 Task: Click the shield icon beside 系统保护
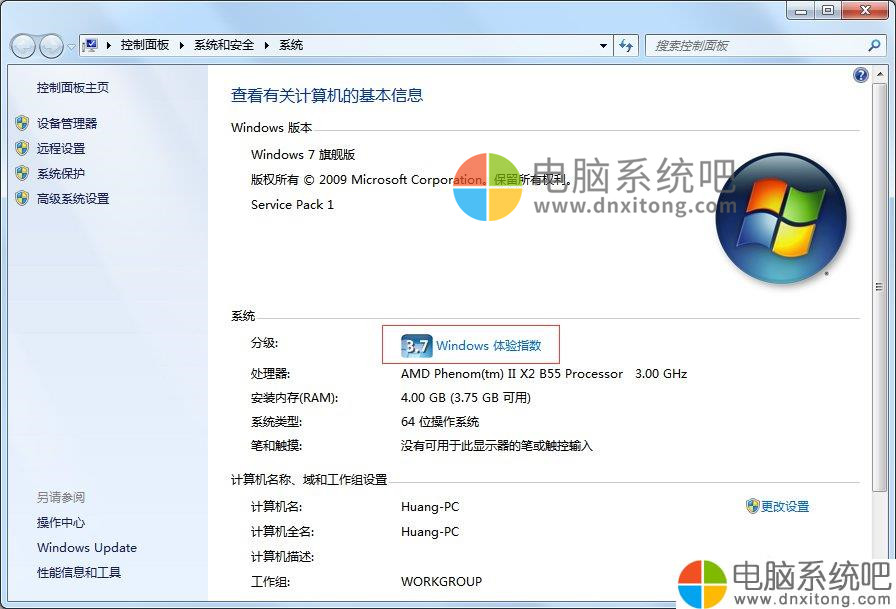[x=22, y=173]
